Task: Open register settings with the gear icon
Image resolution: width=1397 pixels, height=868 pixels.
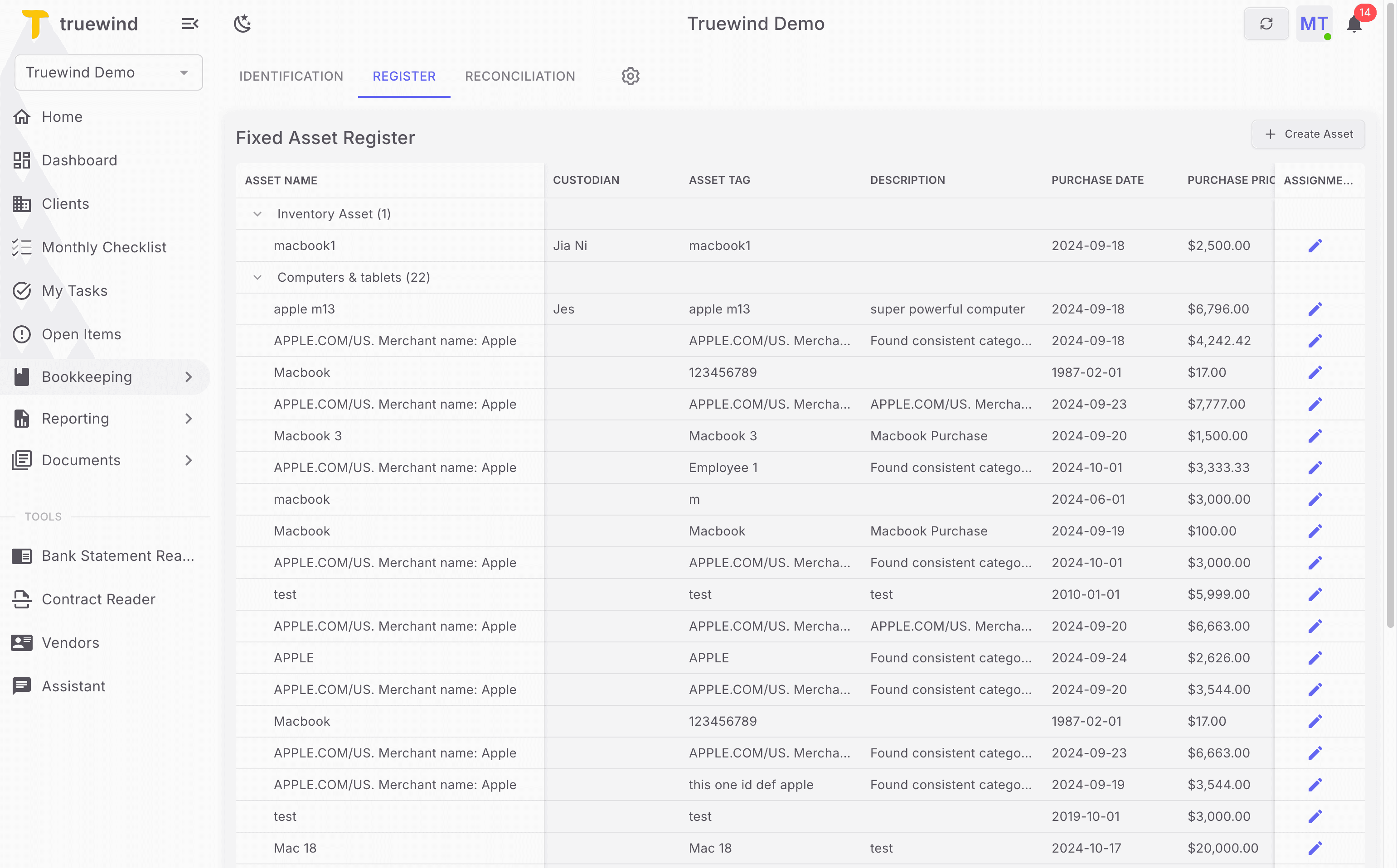Action: point(630,76)
